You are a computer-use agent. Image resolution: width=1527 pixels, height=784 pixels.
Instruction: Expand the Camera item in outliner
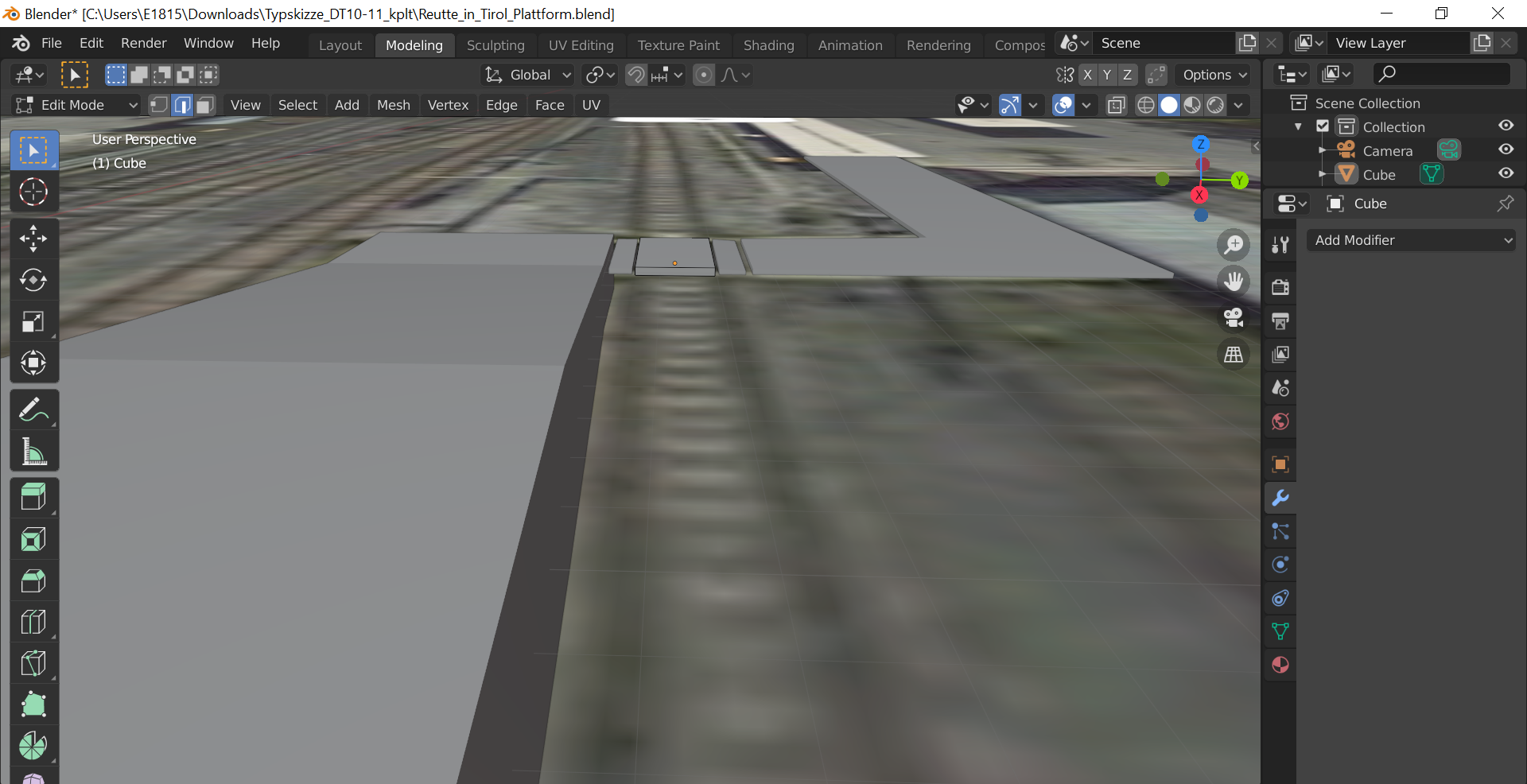click(x=1323, y=150)
